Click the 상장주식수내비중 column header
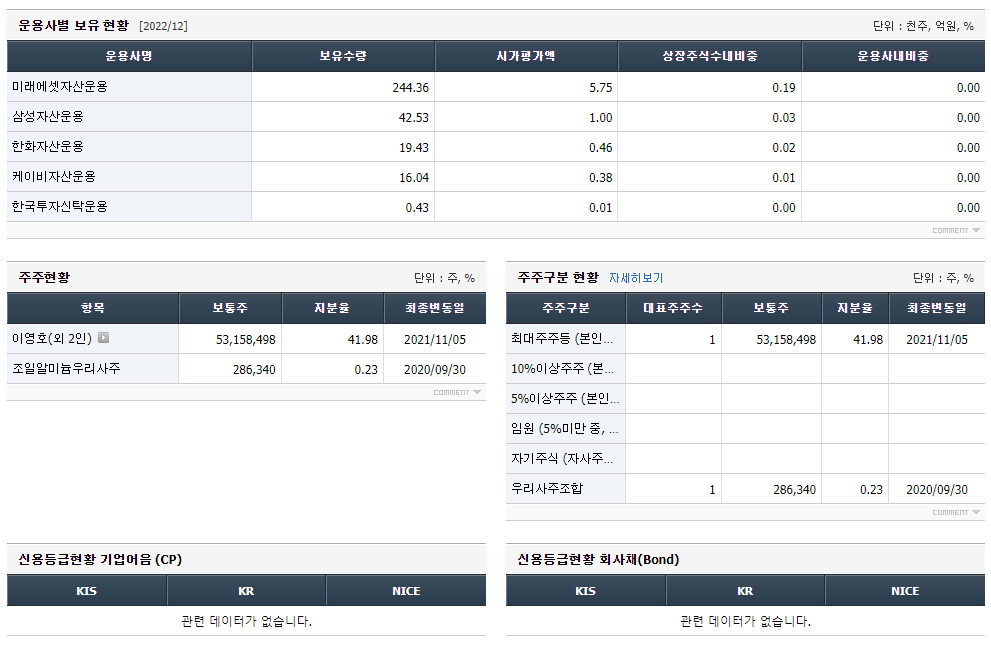 (x=710, y=56)
